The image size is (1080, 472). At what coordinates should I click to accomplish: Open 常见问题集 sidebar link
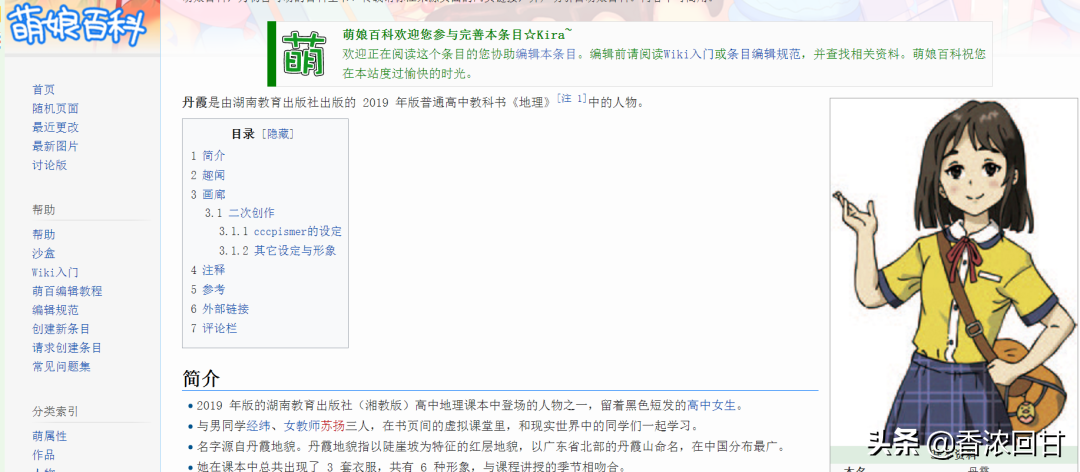[x=61, y=367]
